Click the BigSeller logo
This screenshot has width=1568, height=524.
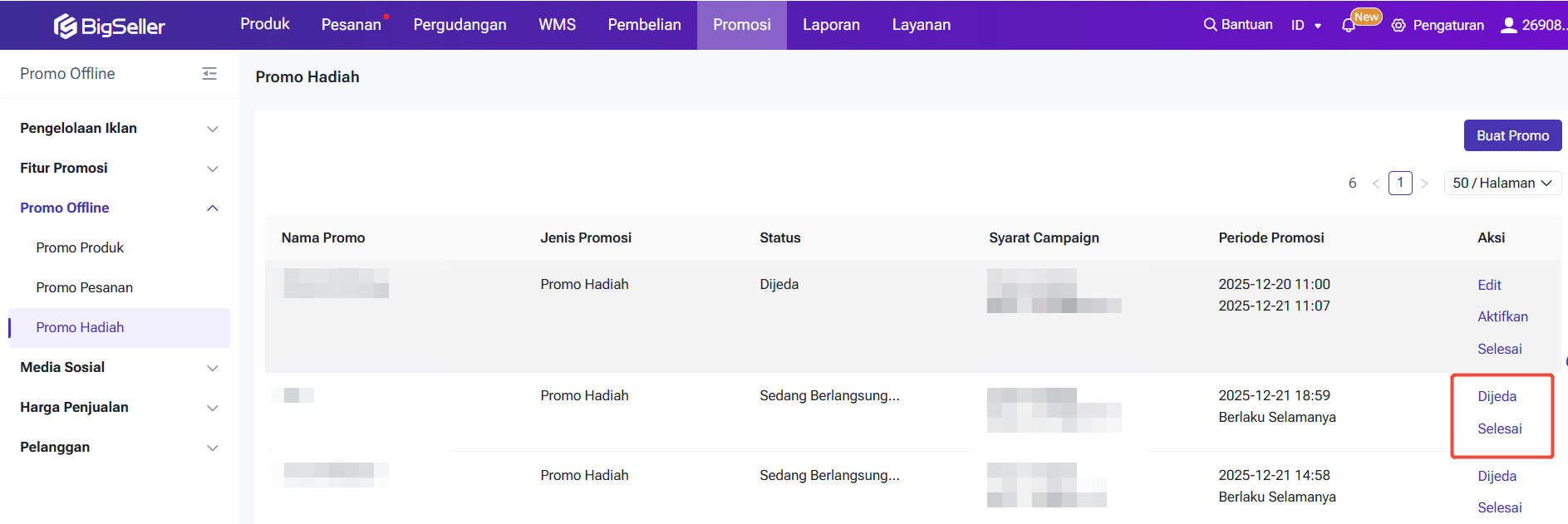tap(110, 26)
